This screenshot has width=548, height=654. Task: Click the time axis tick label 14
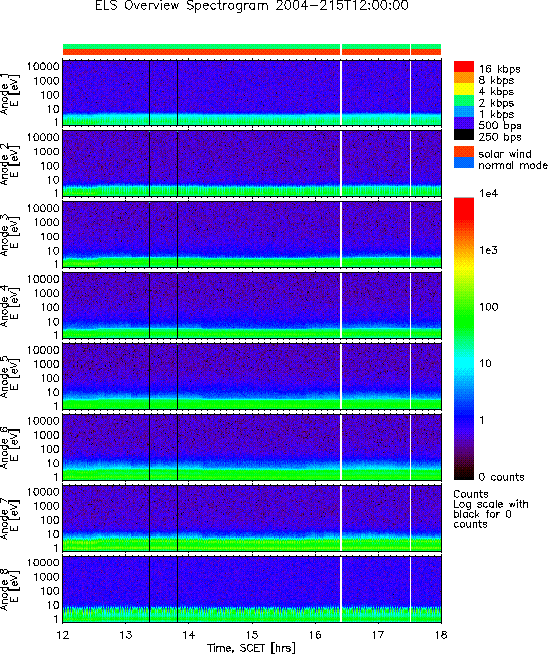tap(189, 635)
